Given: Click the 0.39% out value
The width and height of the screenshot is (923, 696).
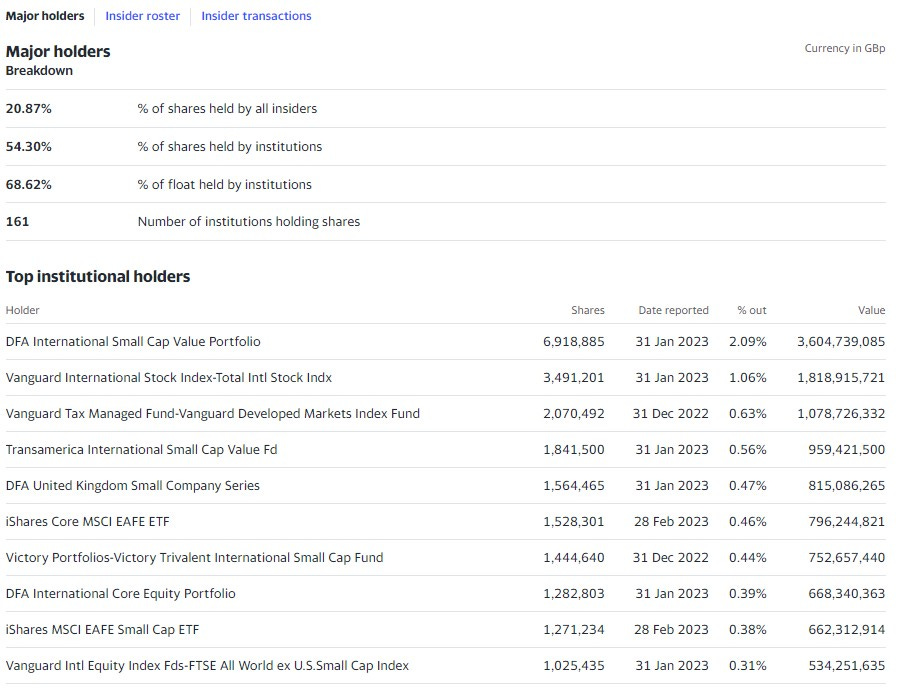Looking at the screenshot, I should point(748,594).
